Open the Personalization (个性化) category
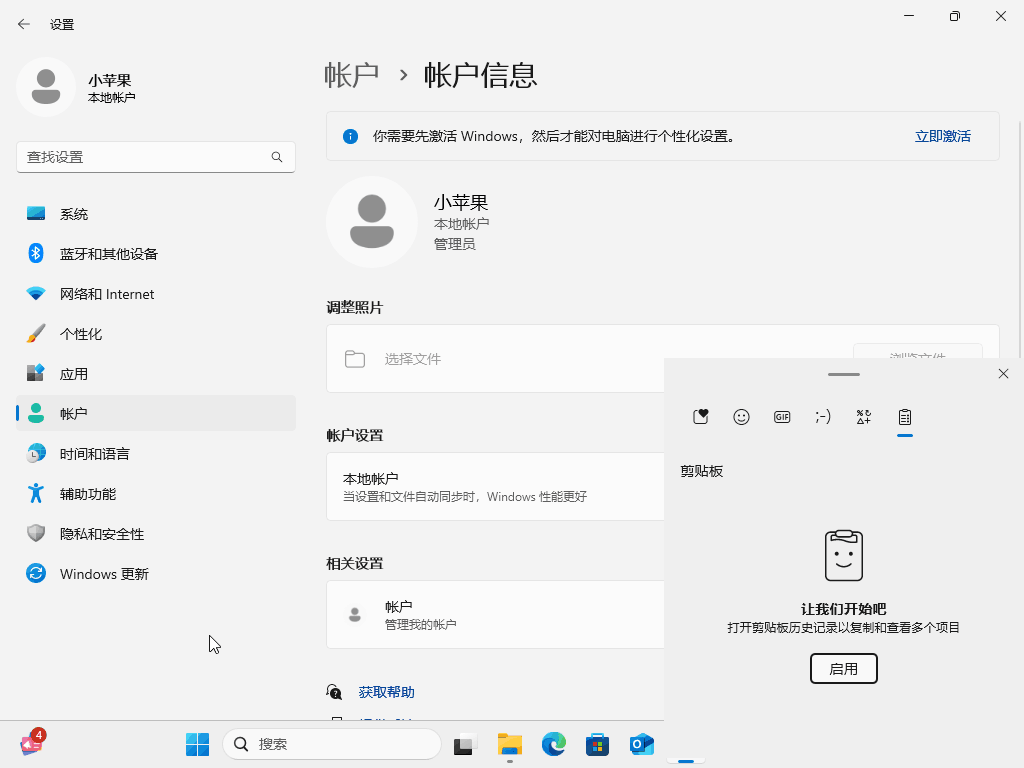The image size is (1024, 768). pyautogui.click(x=155, y=334)
